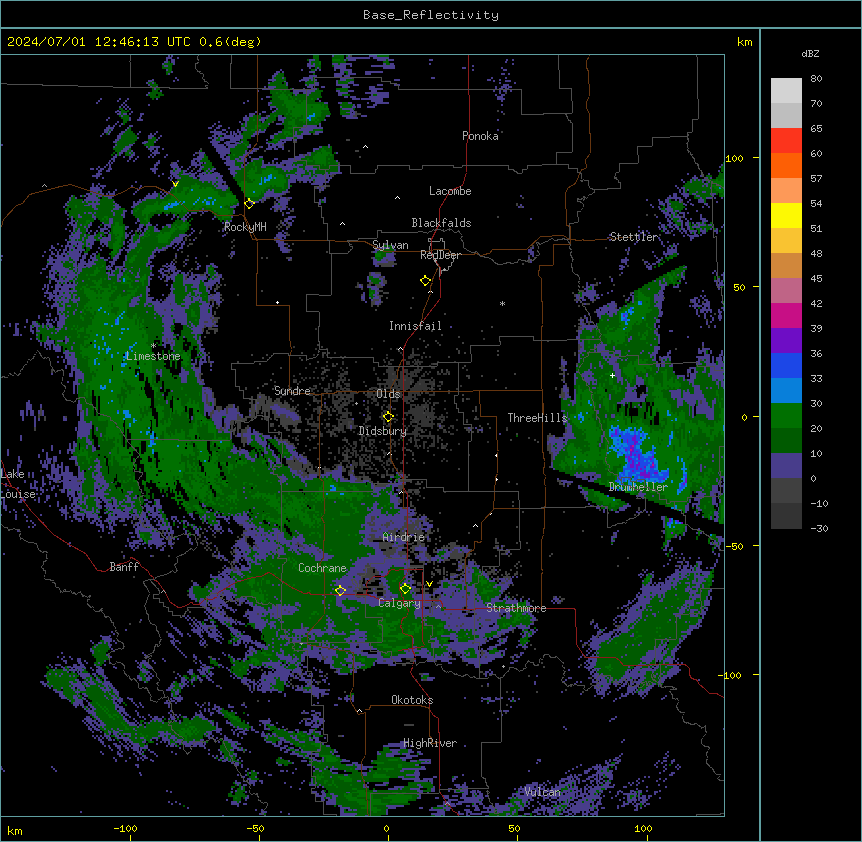Select the RockyMH label
The width and height of the screenshot is (862, 842).
coord(245,227)
